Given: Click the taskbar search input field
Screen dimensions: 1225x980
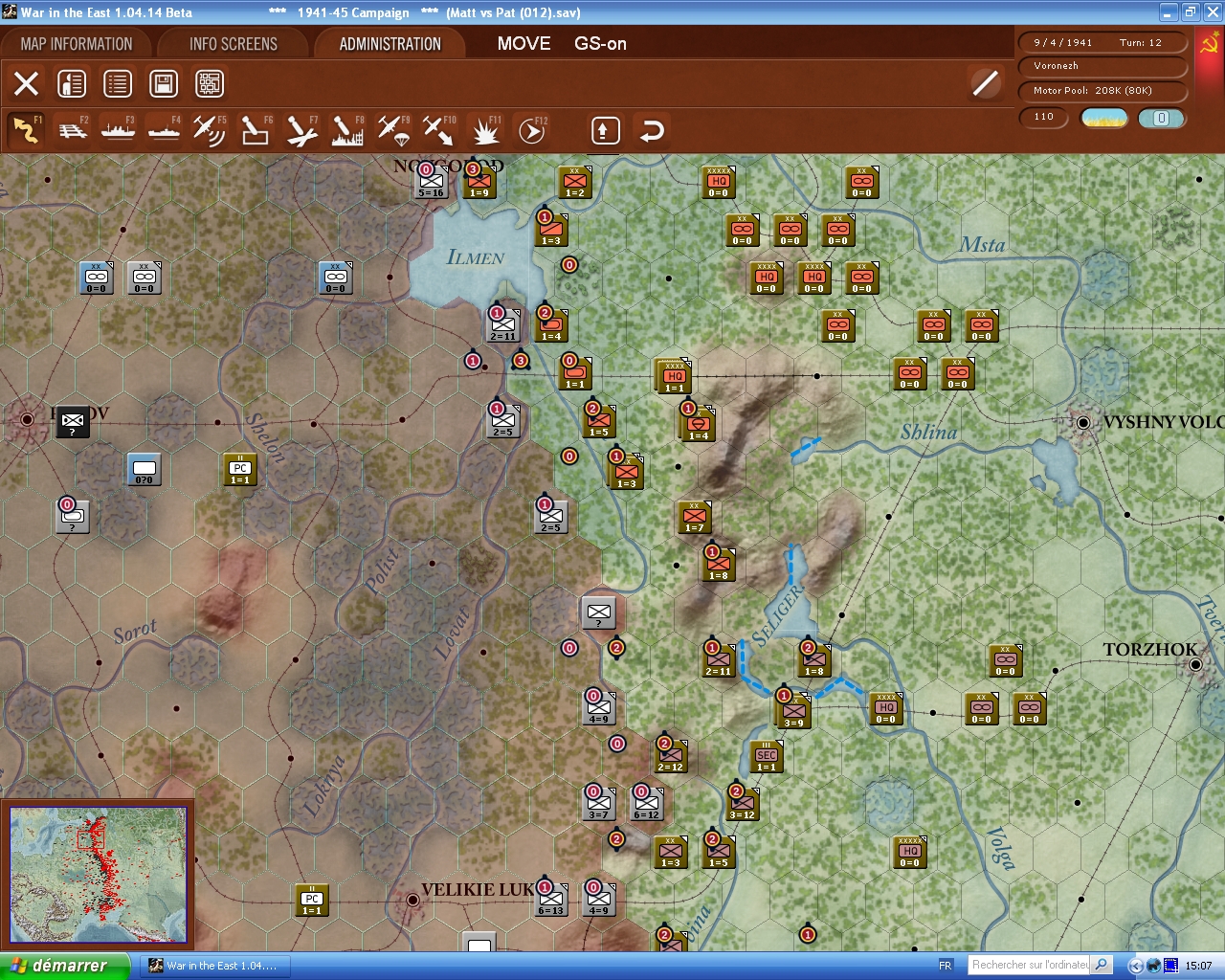Looking at the screenshot, I should (x=1030, y=965).
